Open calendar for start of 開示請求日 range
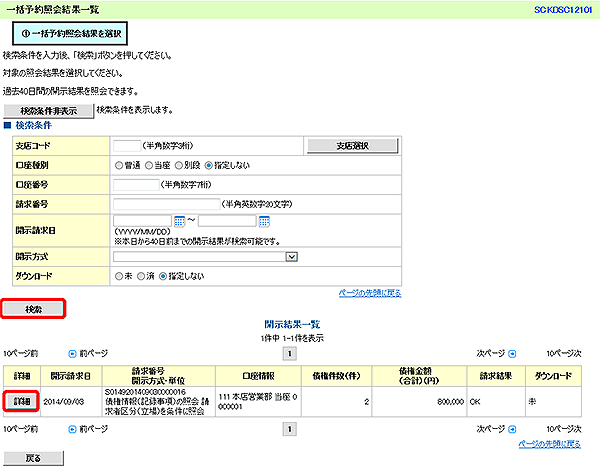The width and height of the screenshot is (600, 472). pos(179,221)
